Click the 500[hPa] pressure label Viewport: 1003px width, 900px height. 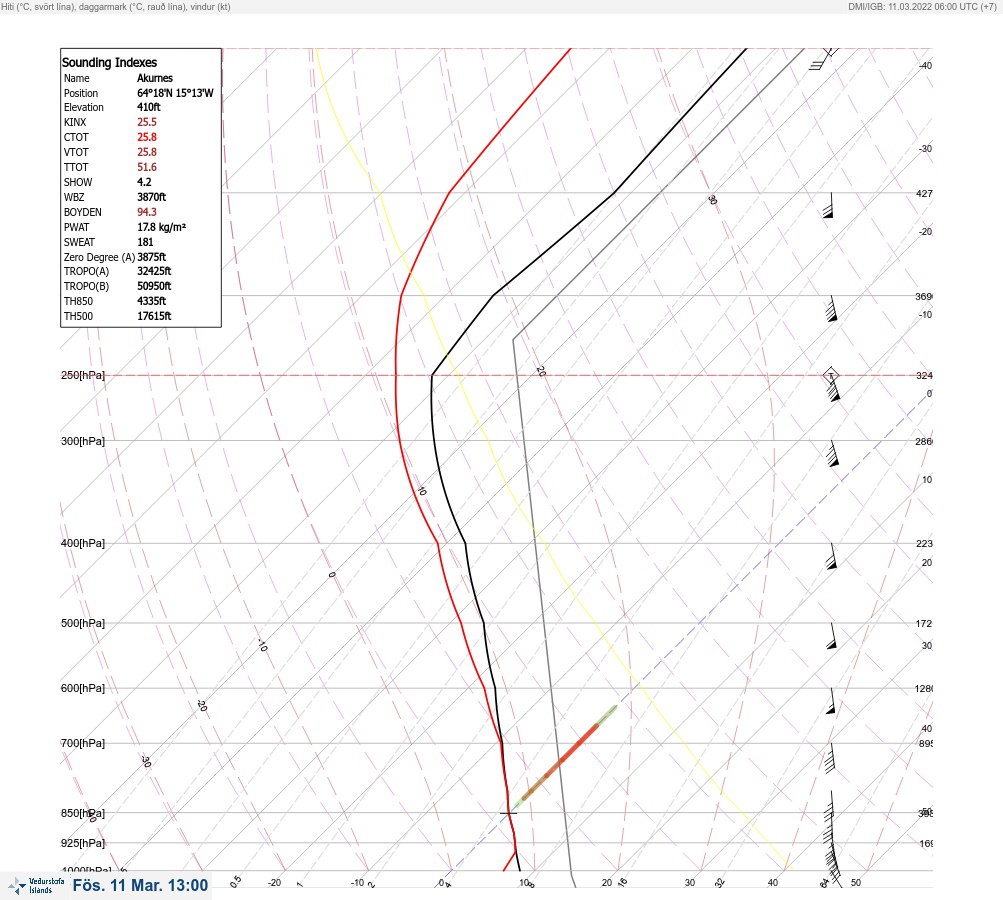tap(83, 623)
